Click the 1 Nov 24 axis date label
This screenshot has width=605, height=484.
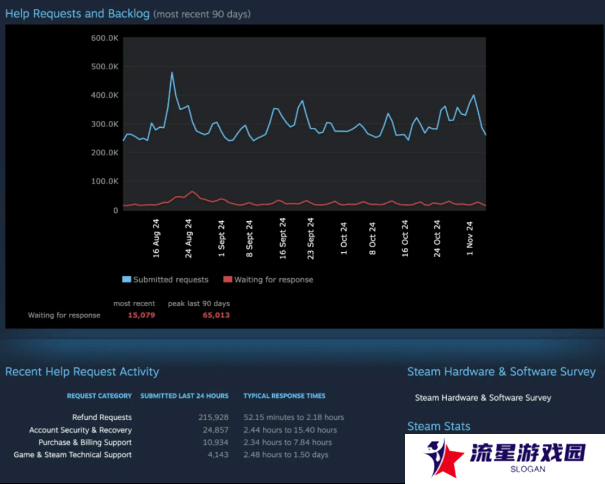point(470,239)
